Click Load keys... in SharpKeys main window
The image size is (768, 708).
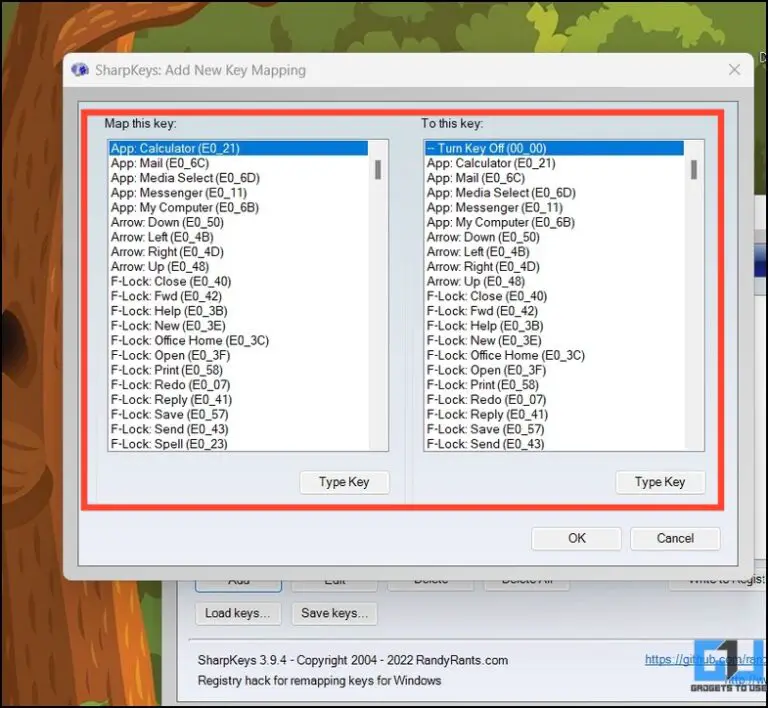[x=238, y=613]
